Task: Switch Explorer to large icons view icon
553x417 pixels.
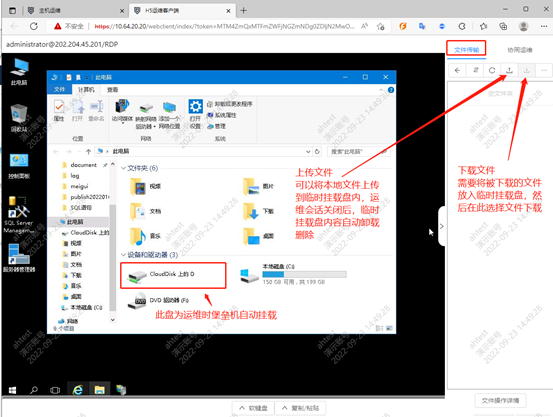Action: (389, 328)
